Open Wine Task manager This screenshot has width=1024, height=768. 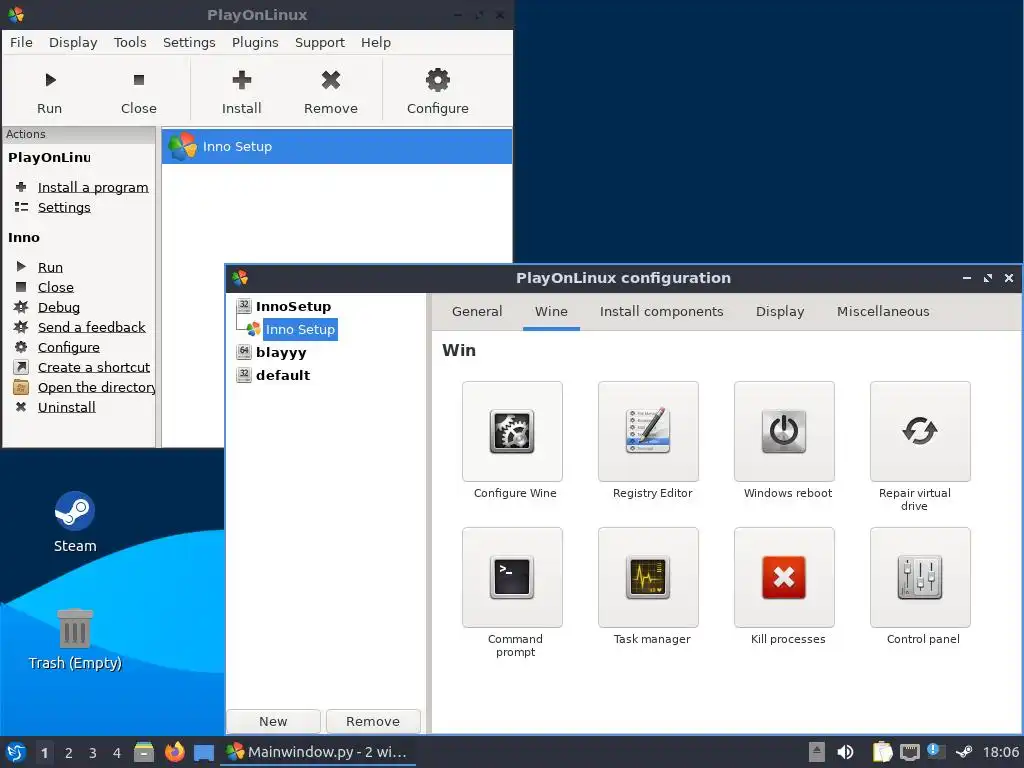tap(648, 577)
